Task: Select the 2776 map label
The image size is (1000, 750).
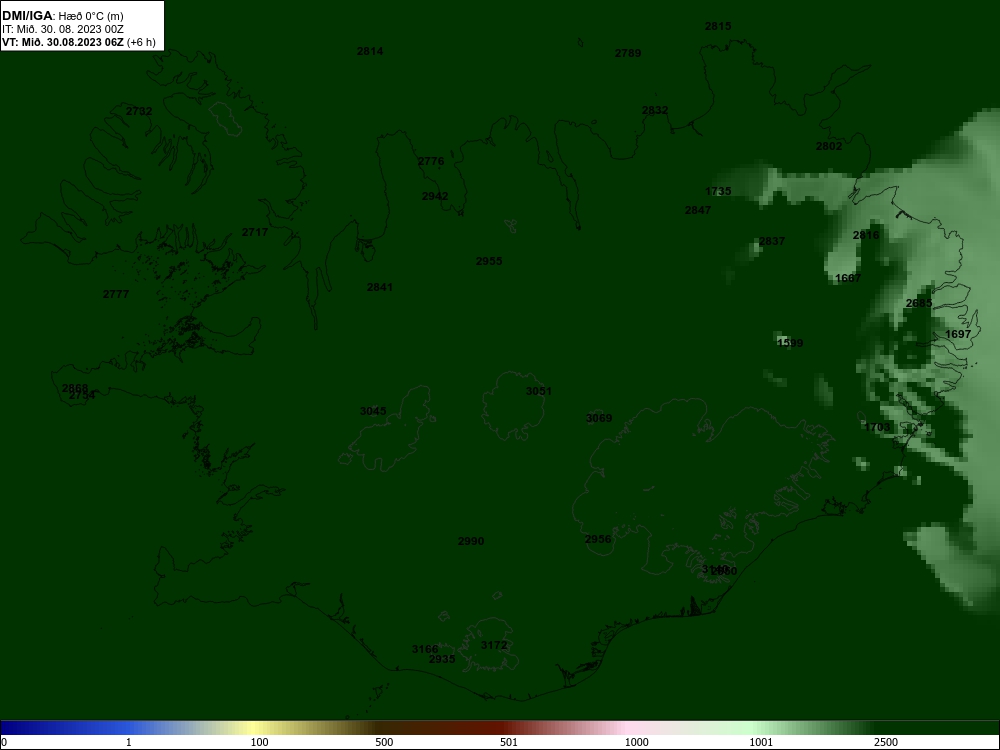Action: (431, 161)
